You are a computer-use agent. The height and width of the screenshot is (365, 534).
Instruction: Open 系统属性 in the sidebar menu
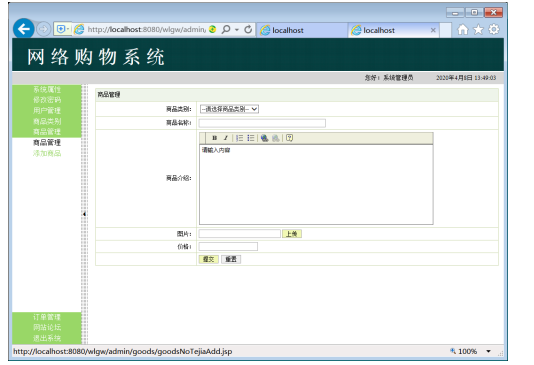click(47, 90)
